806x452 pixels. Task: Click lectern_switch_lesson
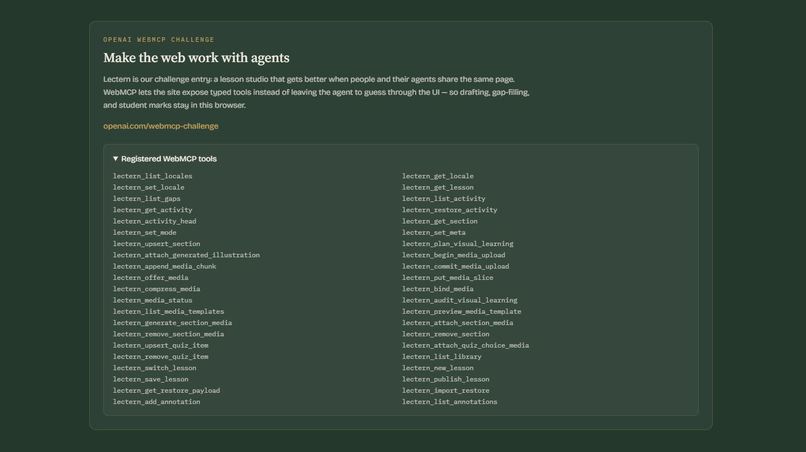click(x=155, y=368)
